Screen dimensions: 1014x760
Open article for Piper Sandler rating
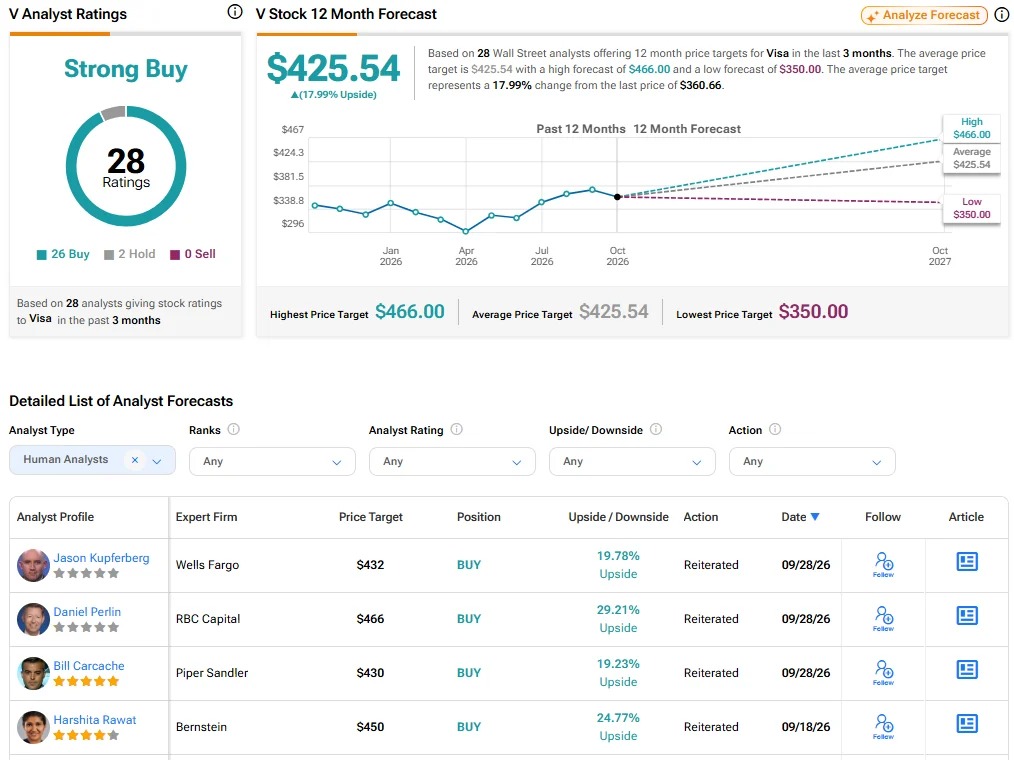coord(967,669)
